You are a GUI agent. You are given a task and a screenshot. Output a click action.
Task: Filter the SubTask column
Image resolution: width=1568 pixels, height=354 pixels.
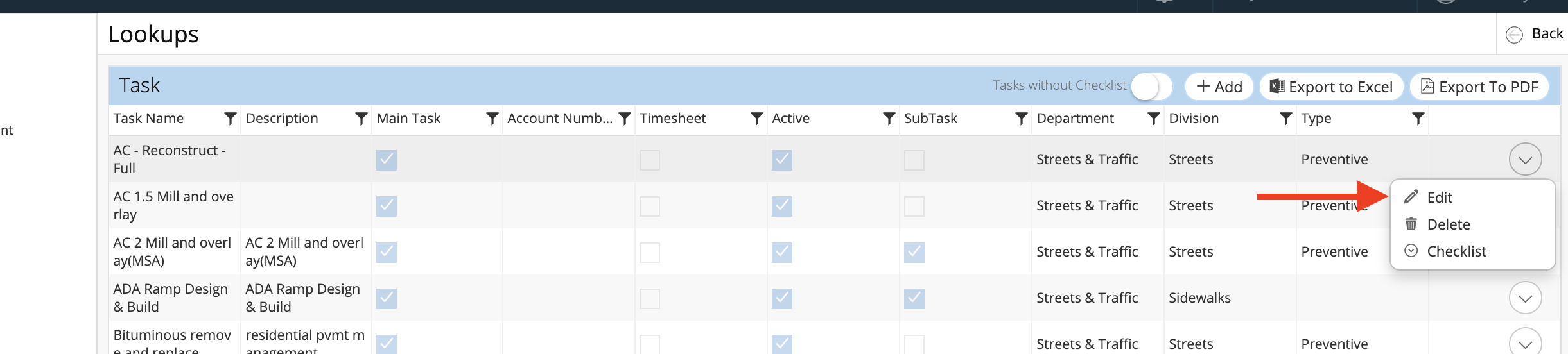[x=1022, y=119]
